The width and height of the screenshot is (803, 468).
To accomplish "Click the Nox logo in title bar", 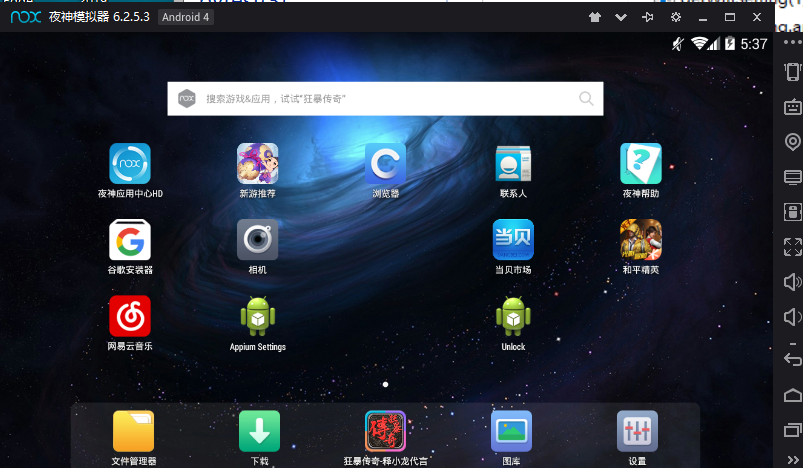I will pos(26,17).
